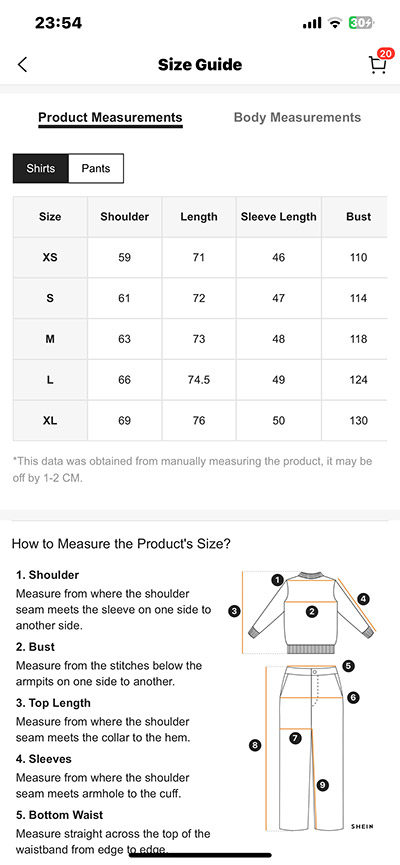This screenshot has width=400, height=865.
Task: Select the XL size row header
Action: pyautogui.click(x=50, y=420)
